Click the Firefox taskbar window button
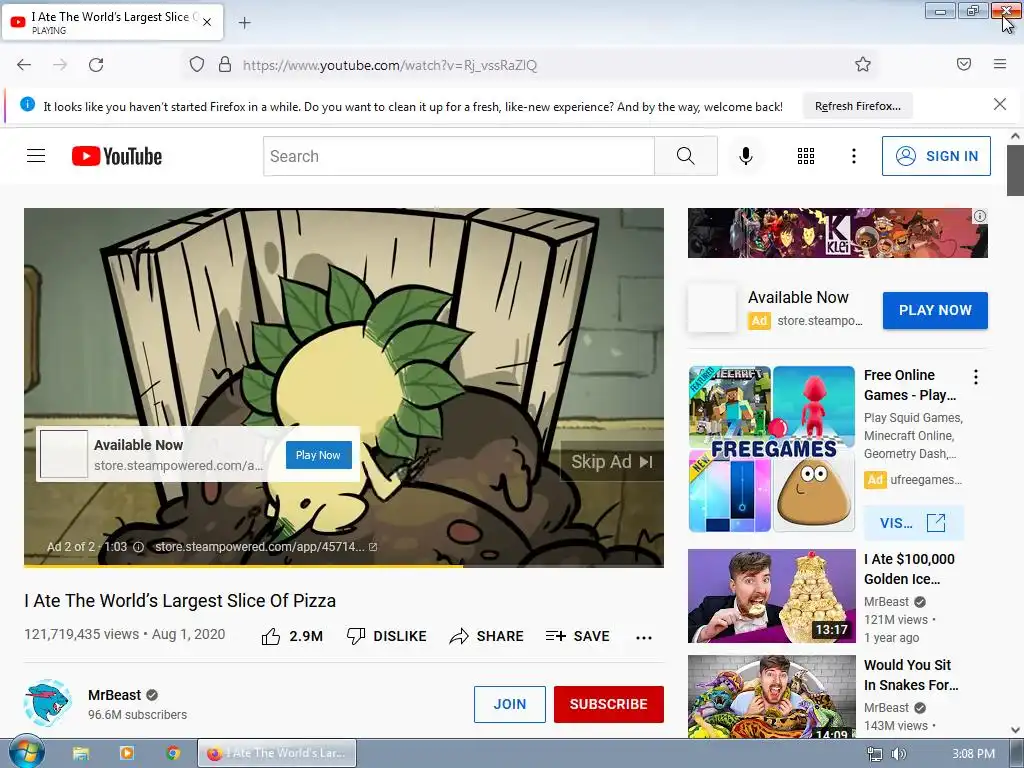Image resolution: width=1024 pixels, height=768 pixels. point(277,753)
